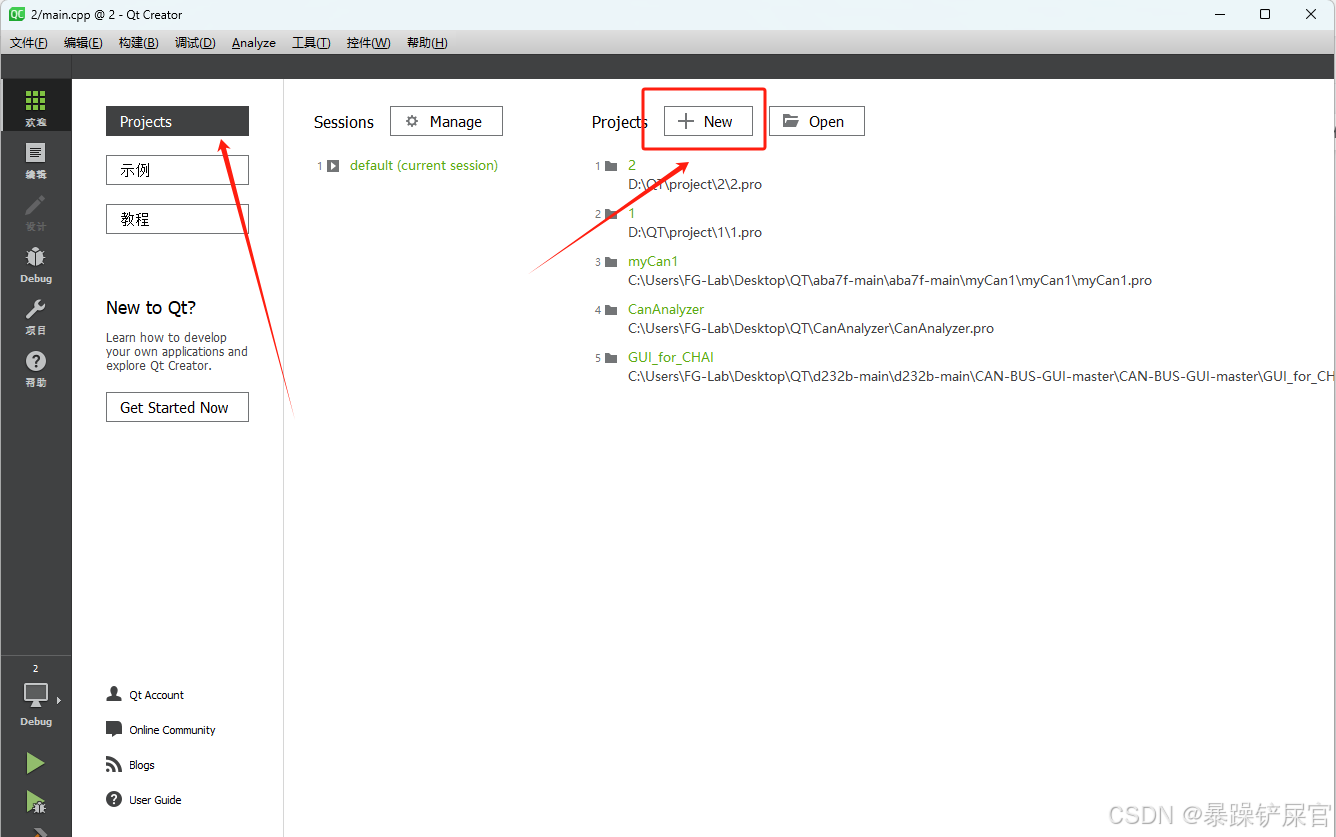Image resolution: width=1336 pixels, height=837 pixels.
Task: Click the Sessions heading
Action: [344, 122]
